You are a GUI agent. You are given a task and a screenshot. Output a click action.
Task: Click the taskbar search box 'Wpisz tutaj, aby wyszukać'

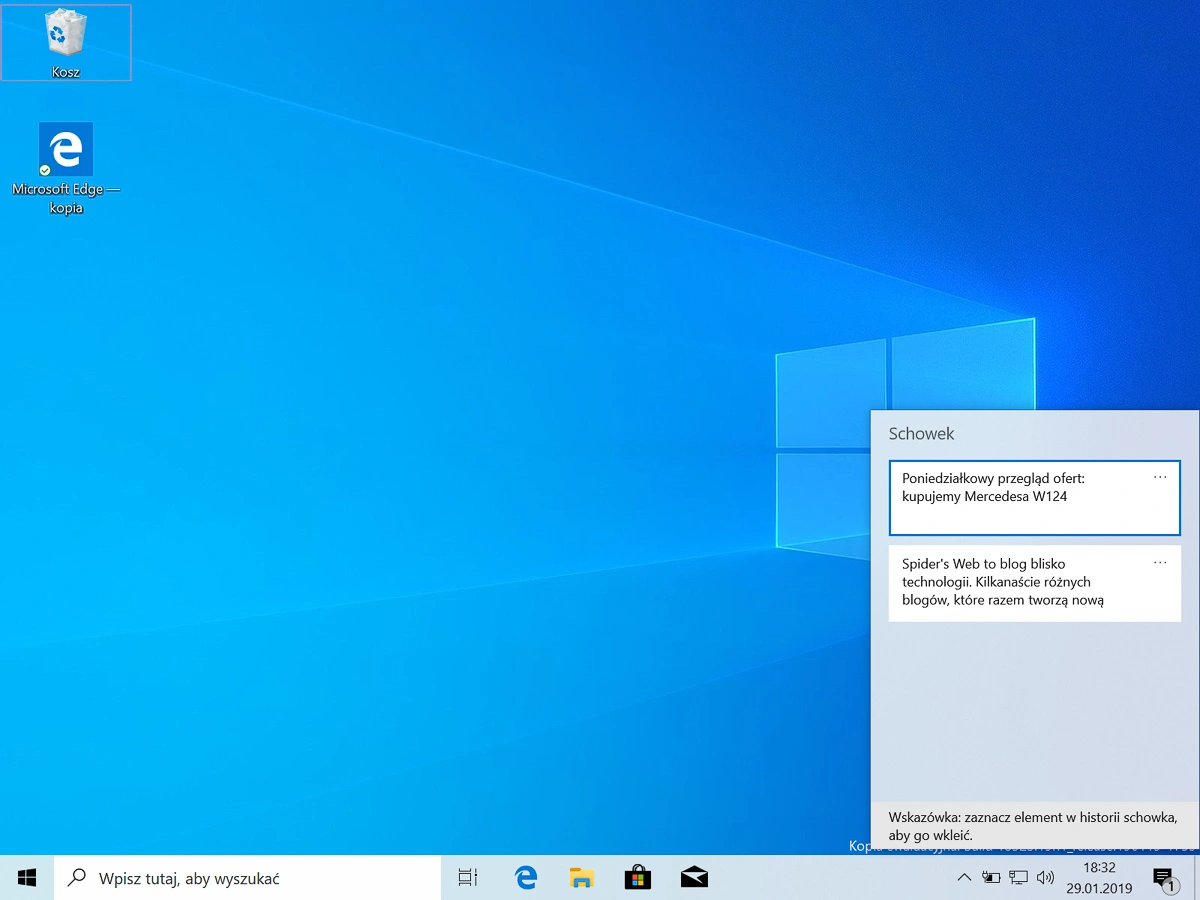click(x=247, y=878)
